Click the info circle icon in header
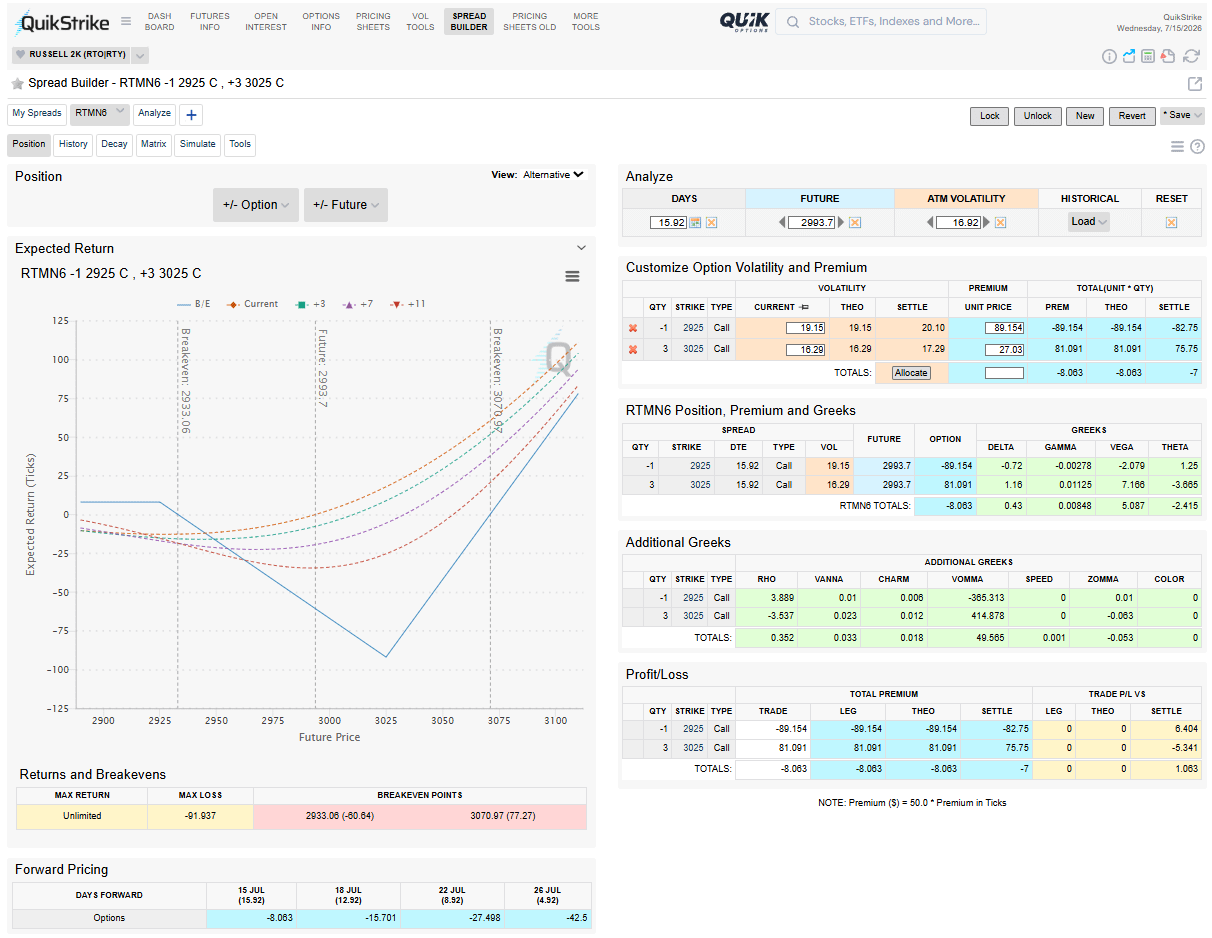1212x938 pixels. click(1109, 56)
